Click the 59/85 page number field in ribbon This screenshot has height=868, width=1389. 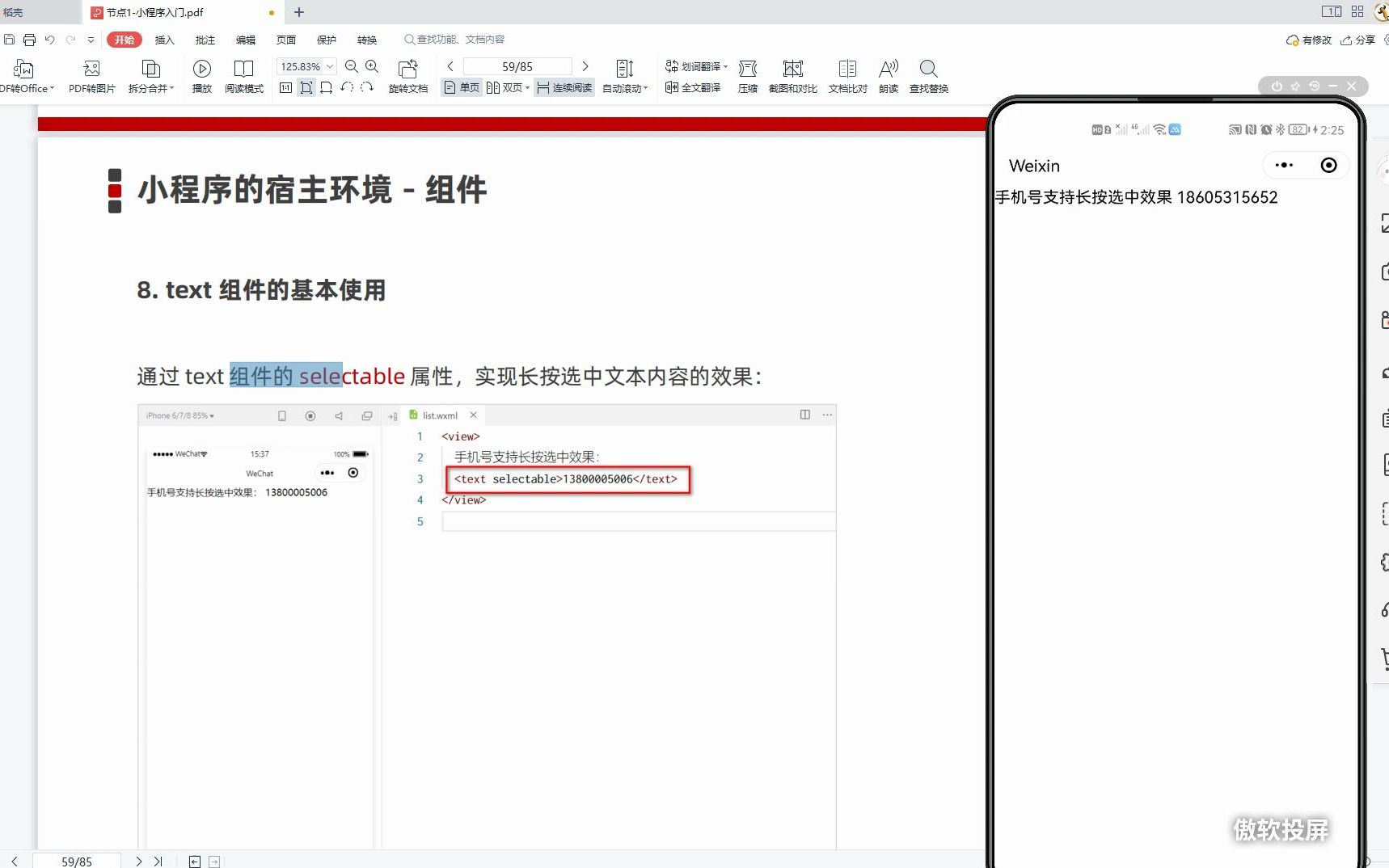tap(517, 66)
